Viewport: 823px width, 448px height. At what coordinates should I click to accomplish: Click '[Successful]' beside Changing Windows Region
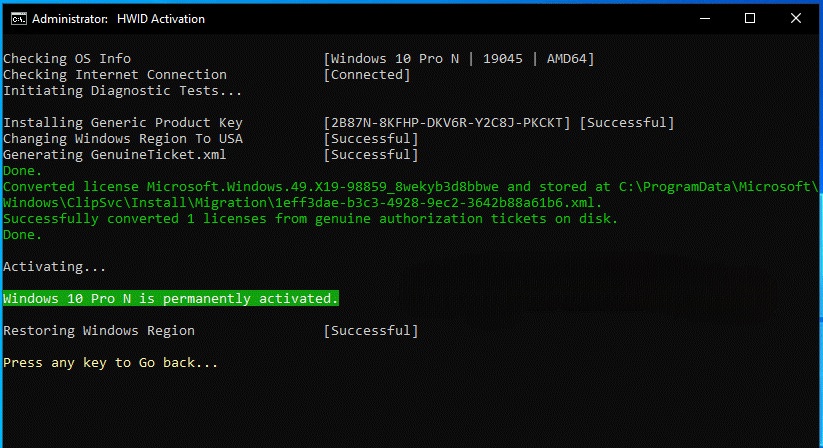(371, 138)
